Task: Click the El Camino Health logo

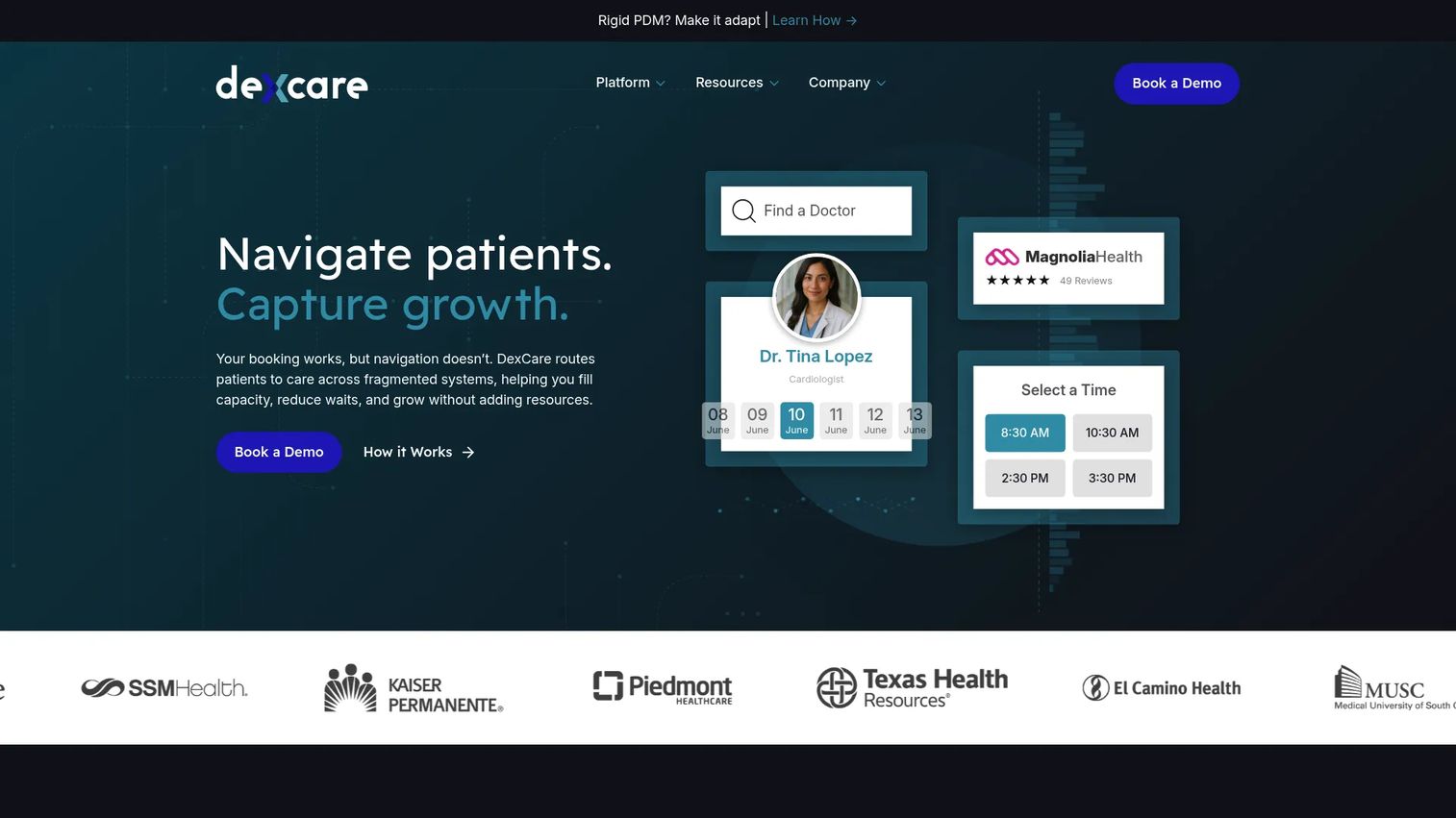Action: 1162,688
